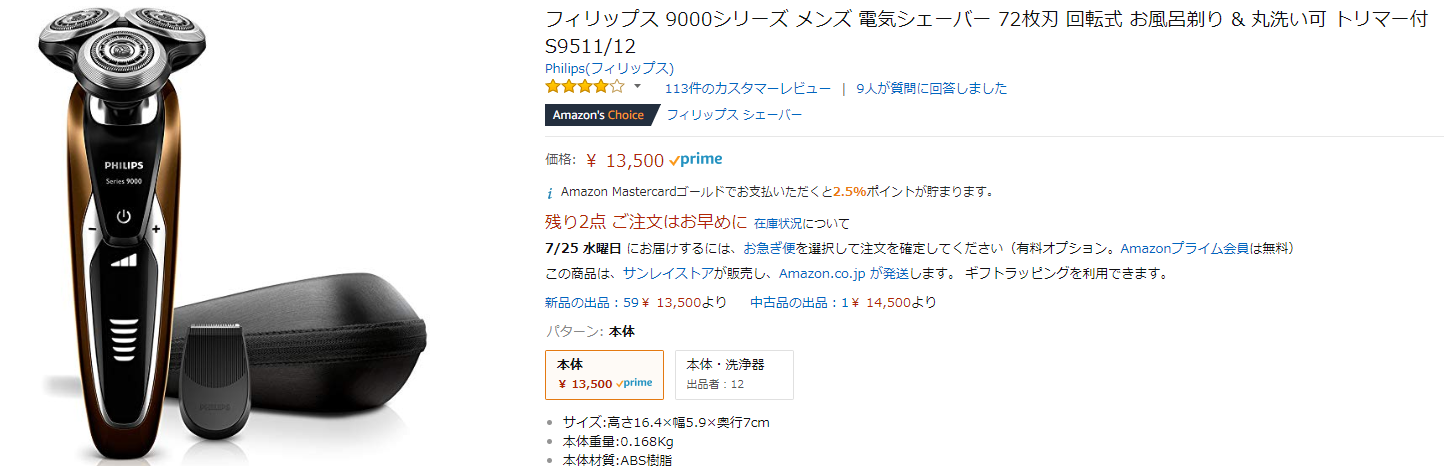The width and height of the screenshot is (1444, 466).
Task: Open the 在庫状況 stock status link
Action: (x=779, y=223)
